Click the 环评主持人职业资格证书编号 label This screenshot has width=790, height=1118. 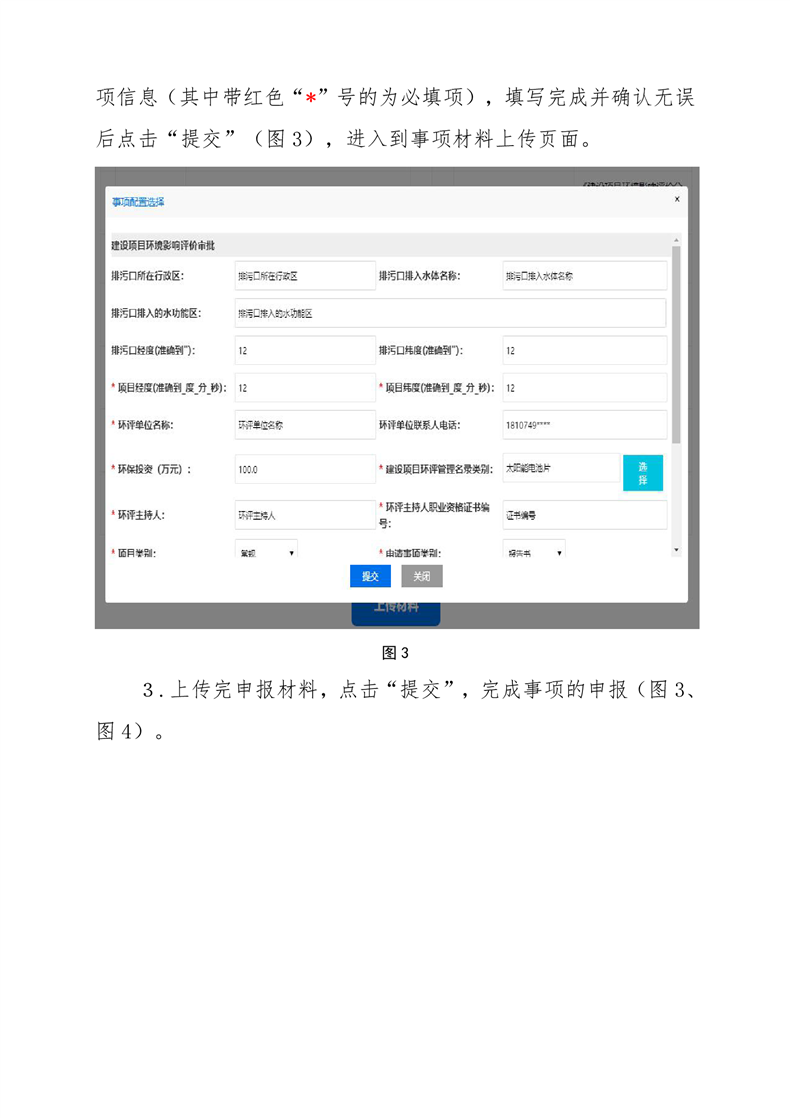pyautogui.click(x=435, y=515)
